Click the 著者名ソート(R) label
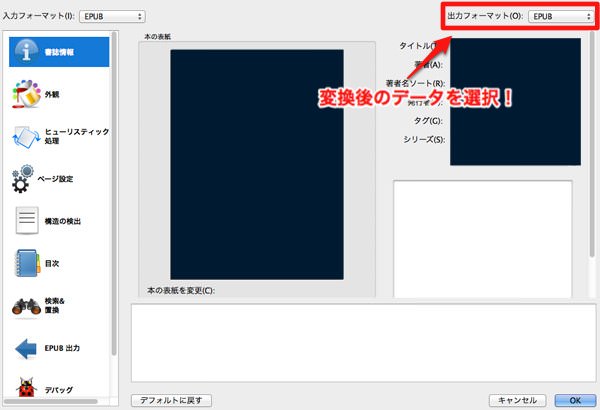 tap(416, 83)
